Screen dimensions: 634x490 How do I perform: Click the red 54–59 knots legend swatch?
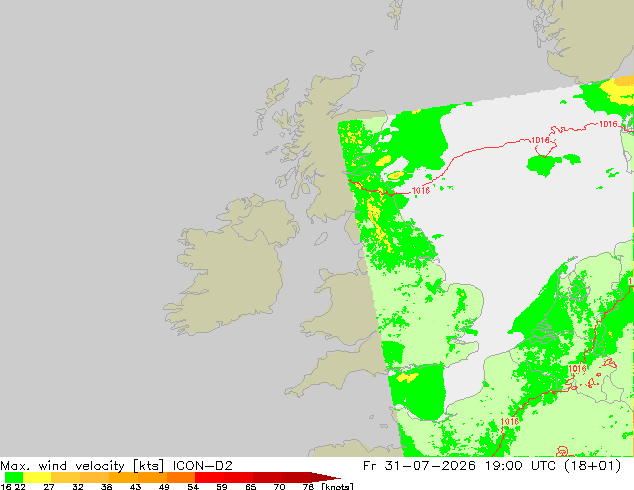tap(209, 477)
